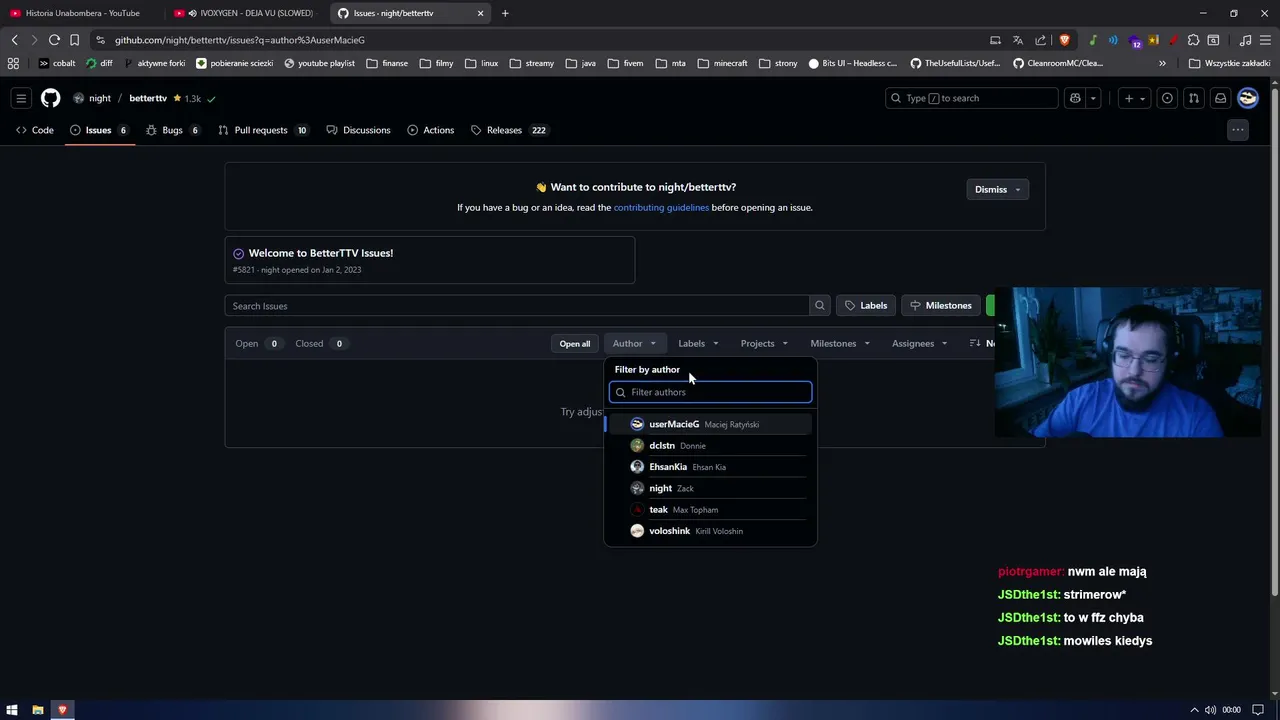
Task: Open the Bugs tab
Action: click(x=172, y=130)
